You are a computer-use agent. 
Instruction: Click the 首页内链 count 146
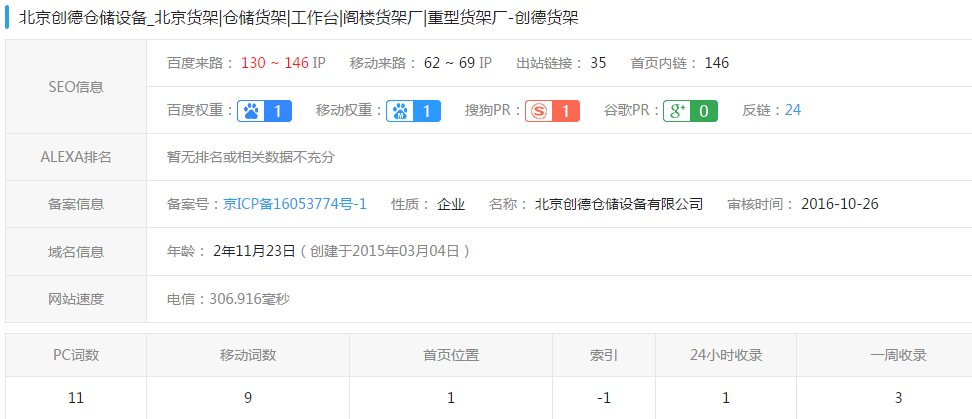pyautogui.click(x=716, y=63)
